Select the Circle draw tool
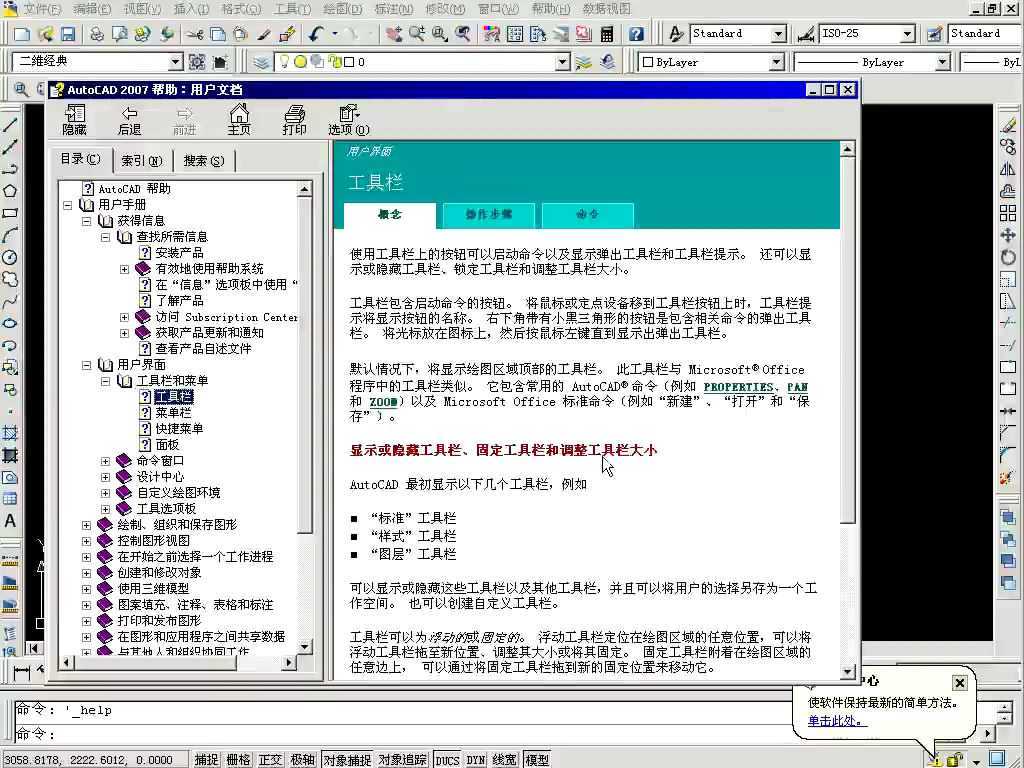1024x768 pixels. click(x=10, y=258)
